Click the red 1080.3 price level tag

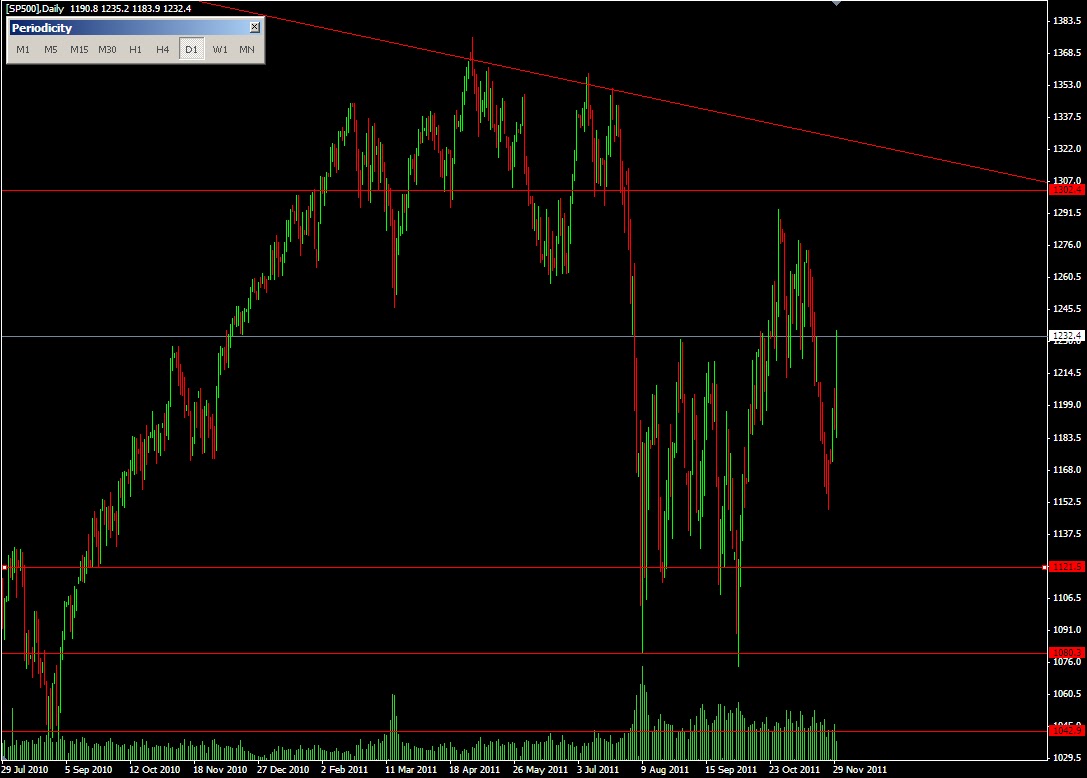[x=1067, y=652]
